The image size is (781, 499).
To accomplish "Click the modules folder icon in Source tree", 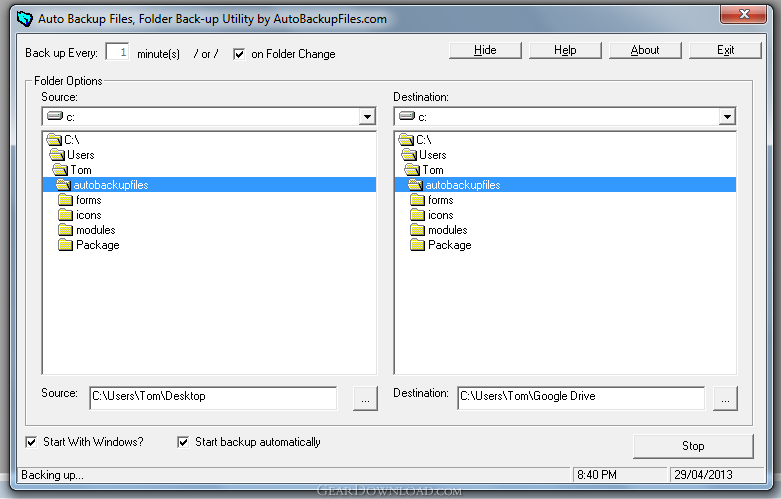I will coord(65,230).
